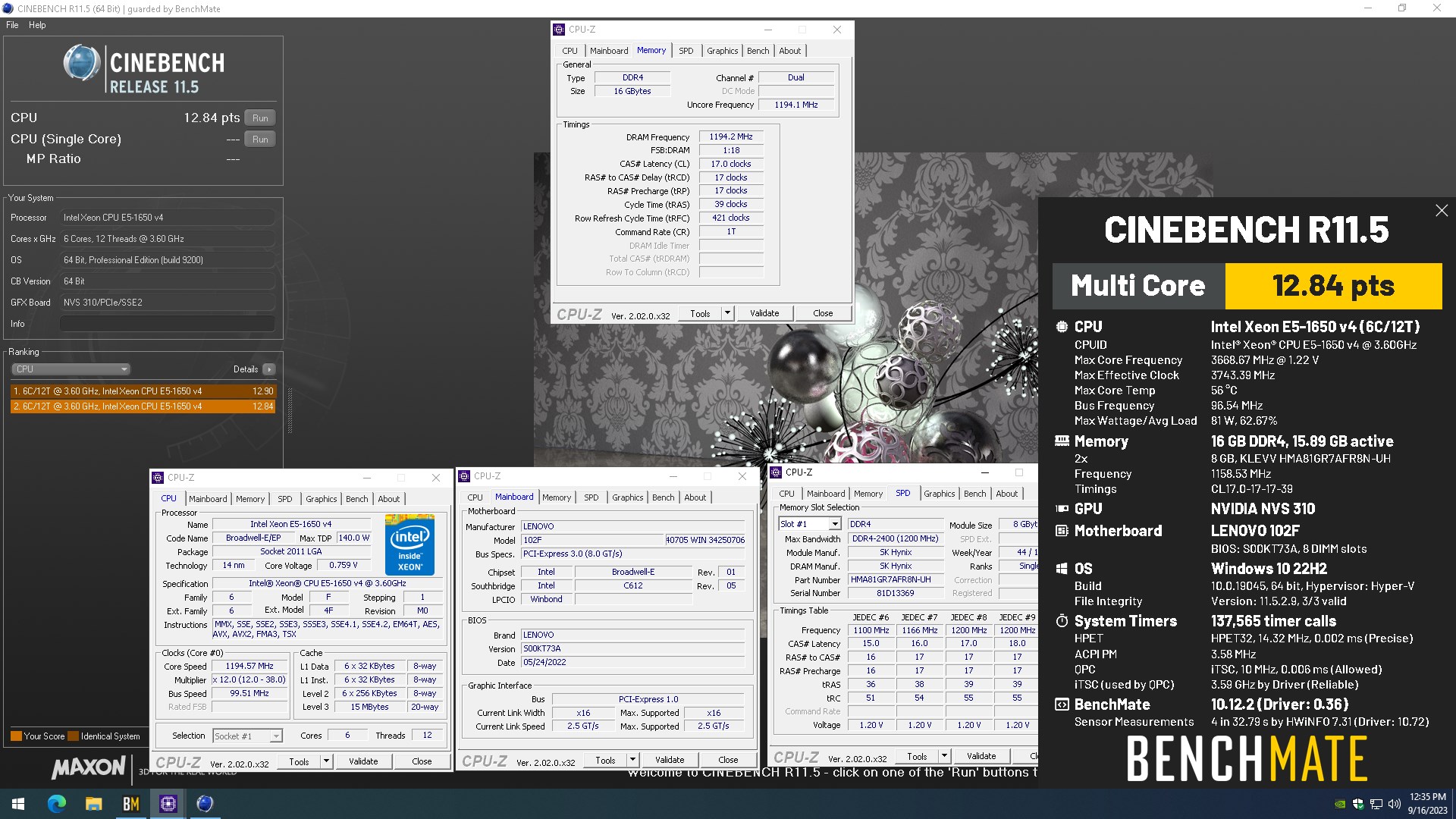Click the Ranking Details arrow button
The width and height of the screenshot is (1456, 819).
coord(269,369)
